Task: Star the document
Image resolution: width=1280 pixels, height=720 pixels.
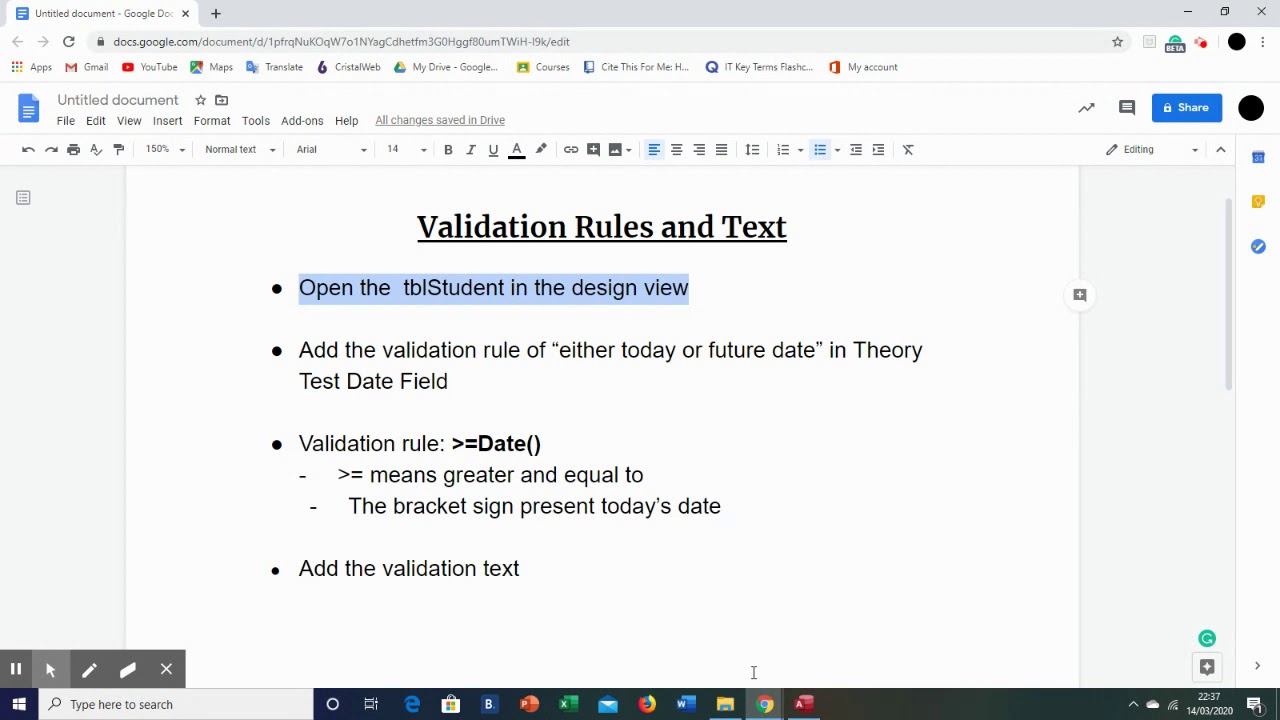Action: point(200,100)
